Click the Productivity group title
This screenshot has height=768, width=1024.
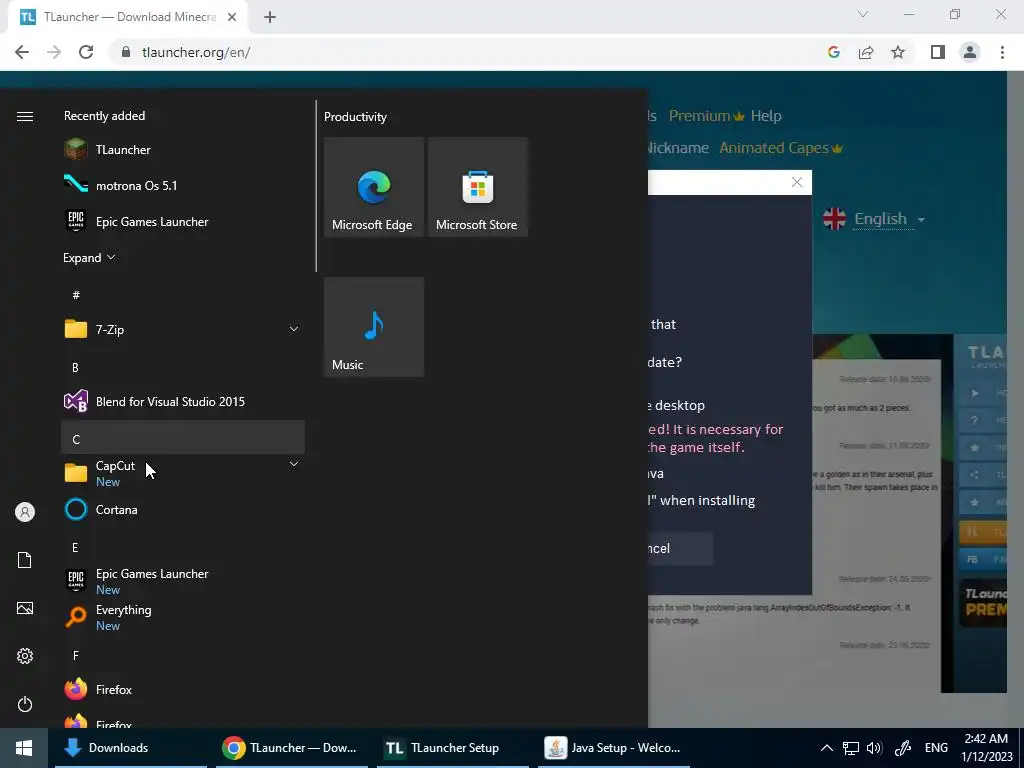click(x=355, y=117)
